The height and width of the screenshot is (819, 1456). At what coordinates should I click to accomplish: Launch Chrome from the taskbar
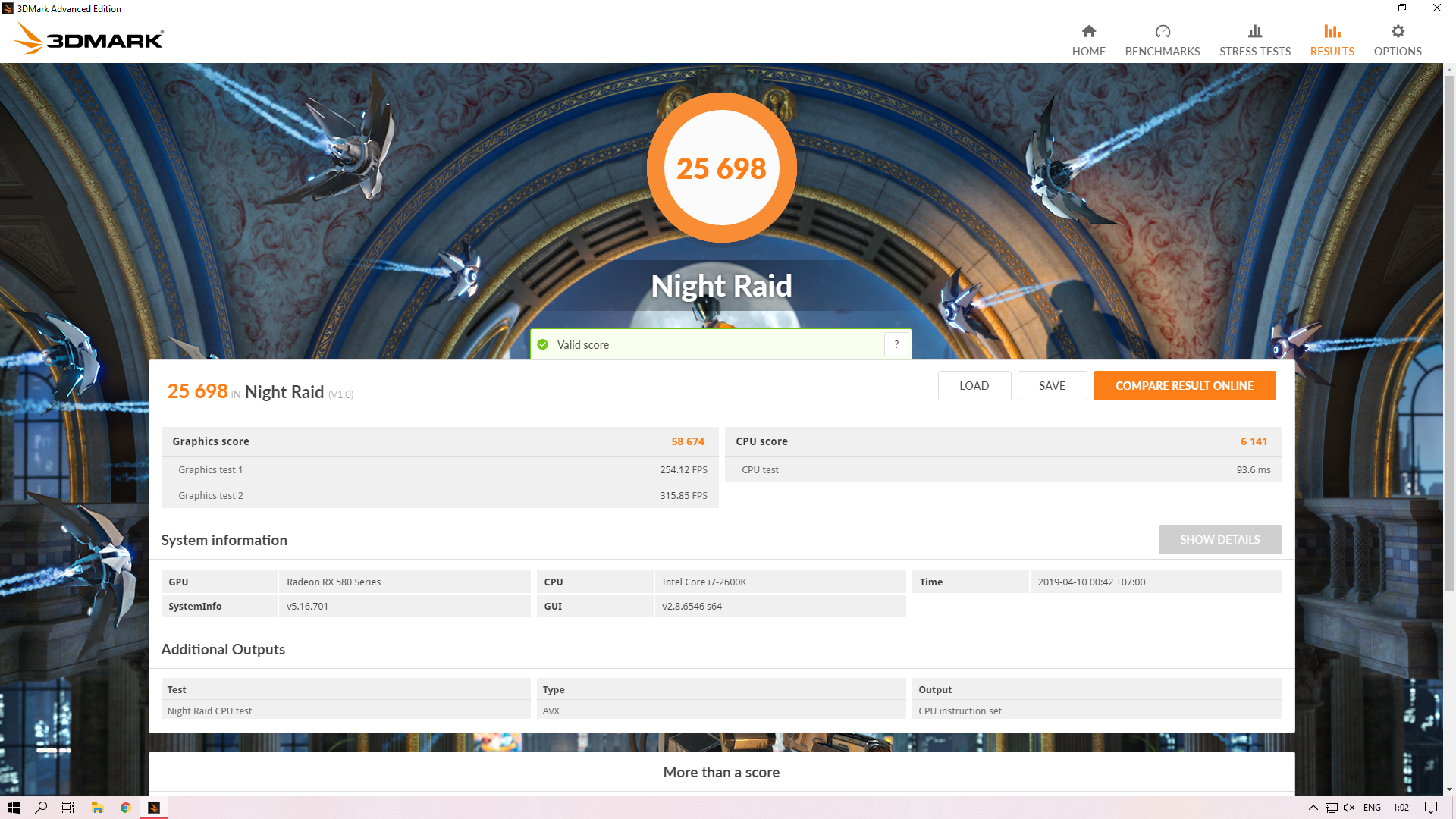tap(126, 808)
